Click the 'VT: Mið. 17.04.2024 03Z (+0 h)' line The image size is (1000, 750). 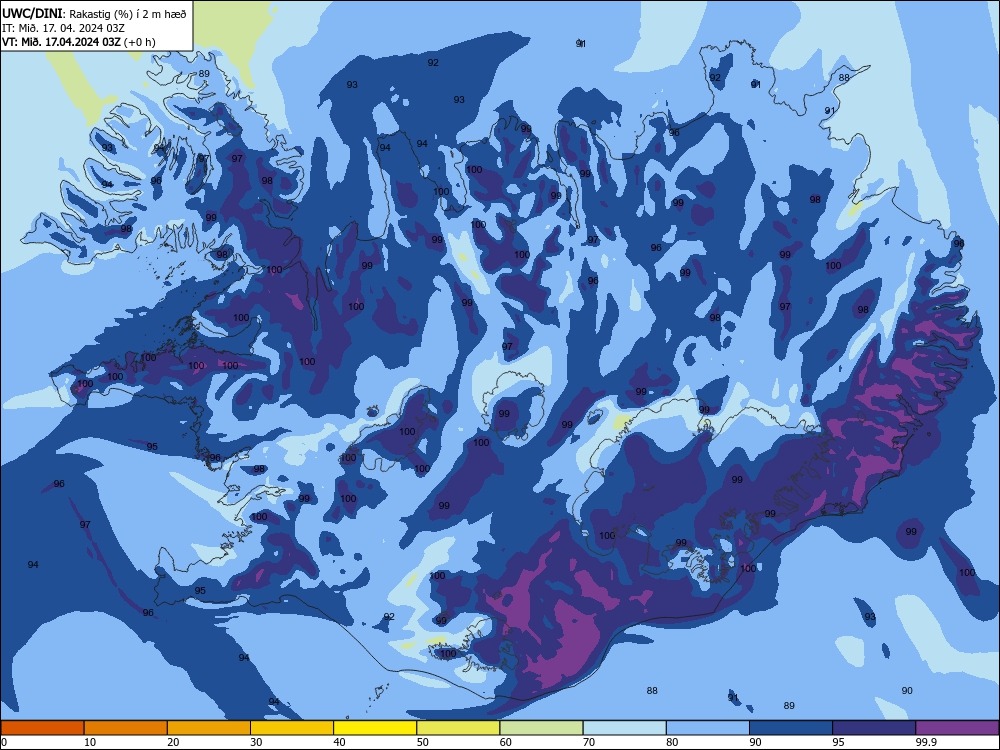78,42
